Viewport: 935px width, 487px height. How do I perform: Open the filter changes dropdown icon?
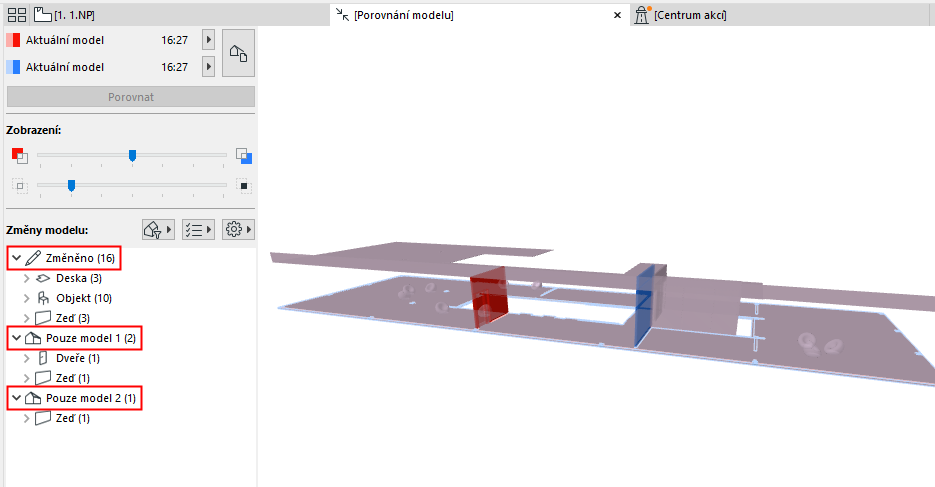pos(158,229)
